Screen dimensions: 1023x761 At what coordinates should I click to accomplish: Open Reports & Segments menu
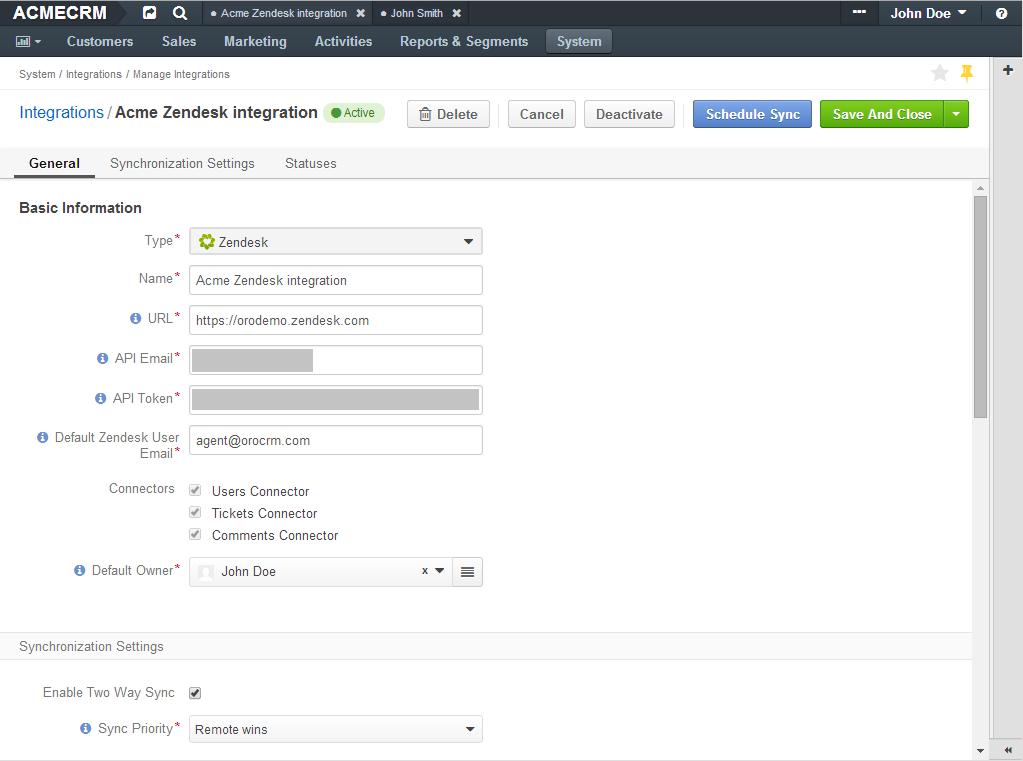point(464,42)
